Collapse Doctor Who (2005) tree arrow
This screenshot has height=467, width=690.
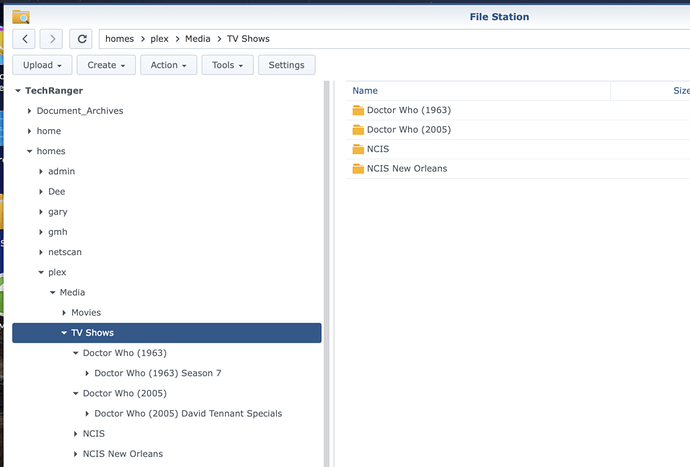click(x=76, y=393)
